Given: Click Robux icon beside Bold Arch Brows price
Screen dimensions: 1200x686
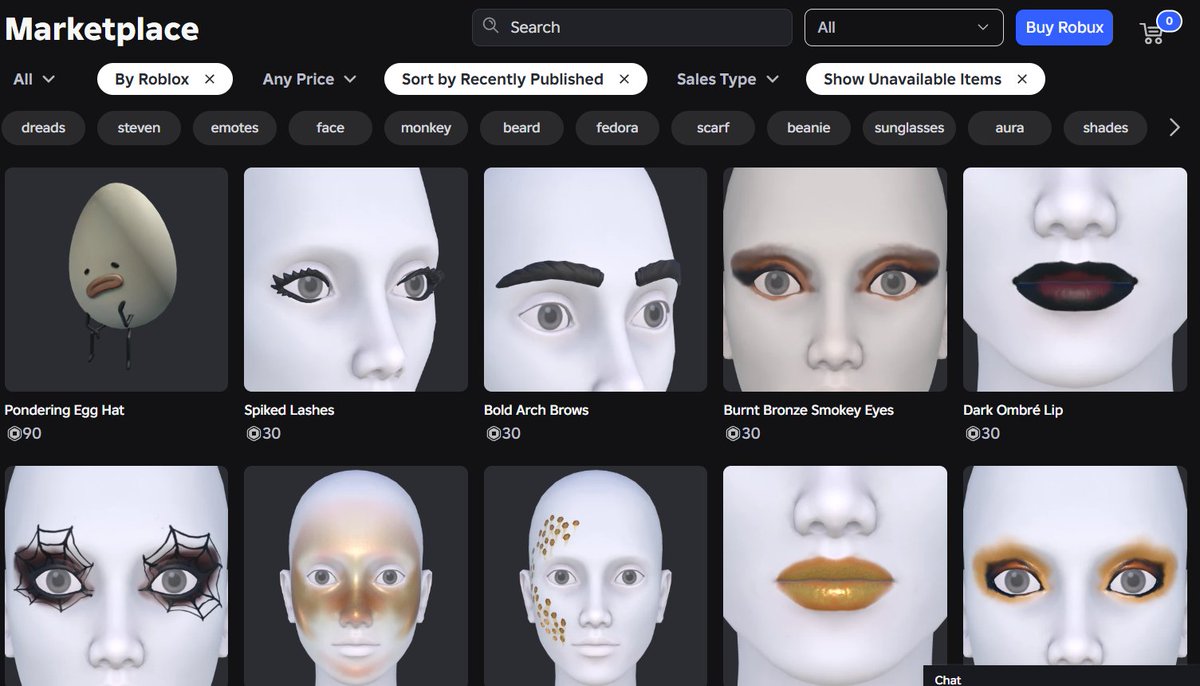Looking at the screenshot, I should click(x=493, y=434).
